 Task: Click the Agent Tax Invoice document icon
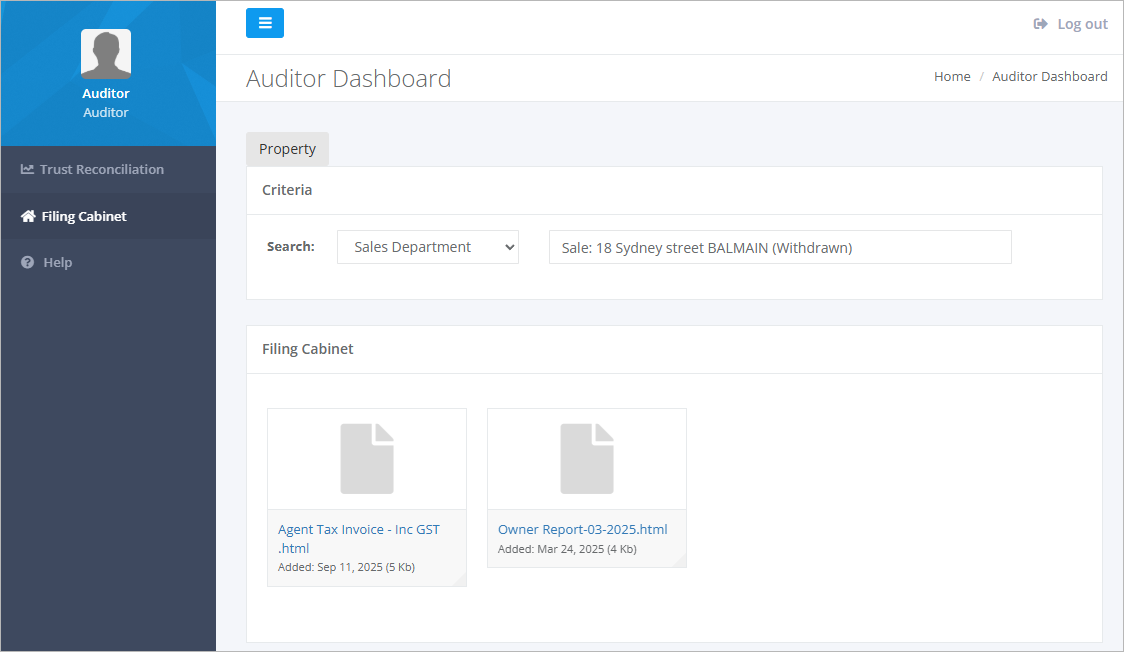[x=366, y=457]
